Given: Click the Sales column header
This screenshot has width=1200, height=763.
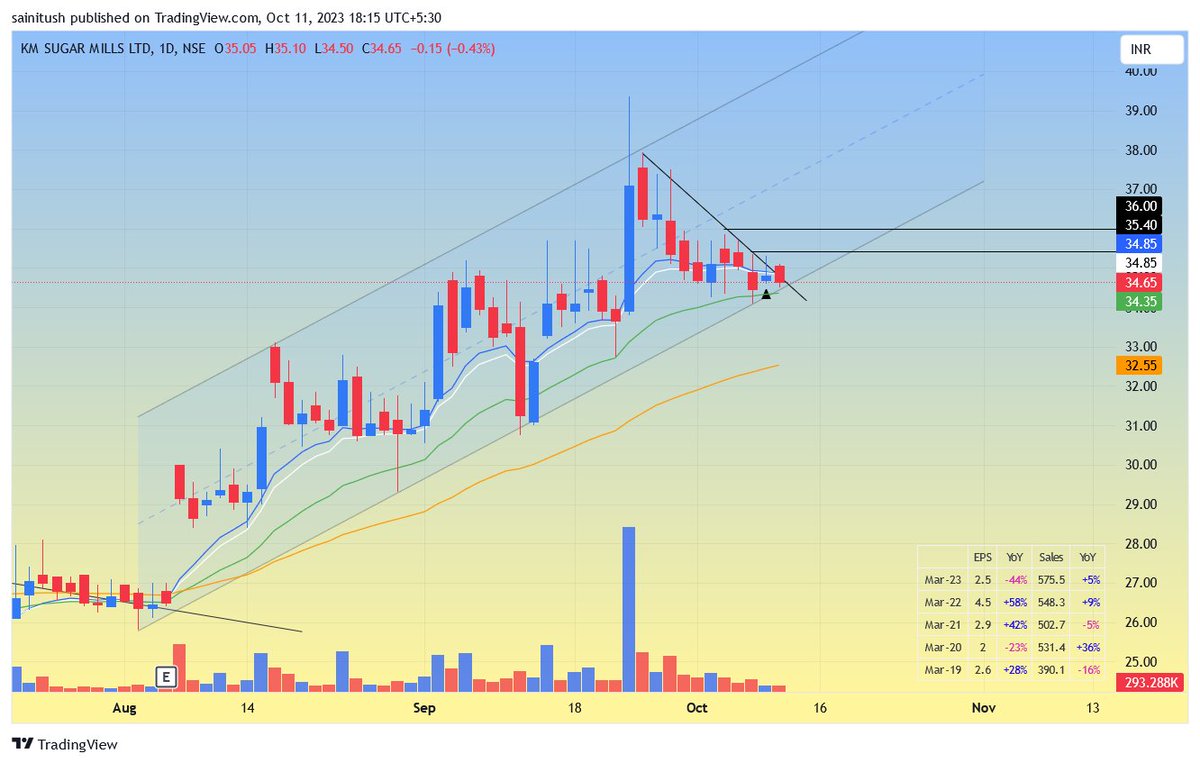Looking at the screenshot, I should pyautogui.click(x=1051, y=557).
